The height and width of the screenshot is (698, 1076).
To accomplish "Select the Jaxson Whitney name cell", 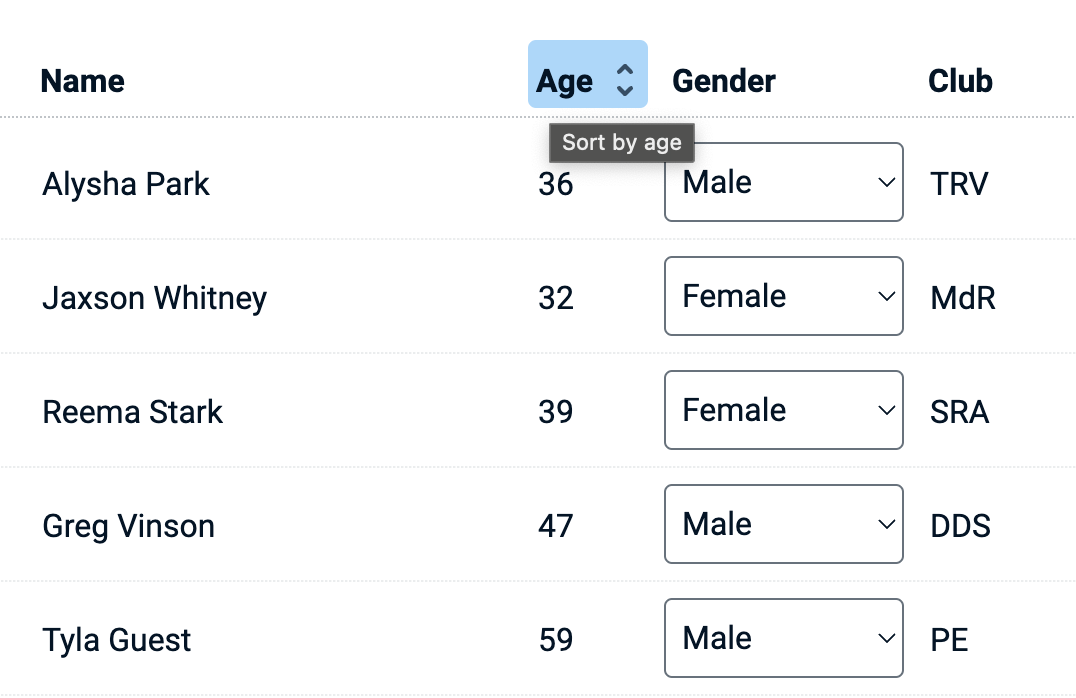I will tap(154, 298).
